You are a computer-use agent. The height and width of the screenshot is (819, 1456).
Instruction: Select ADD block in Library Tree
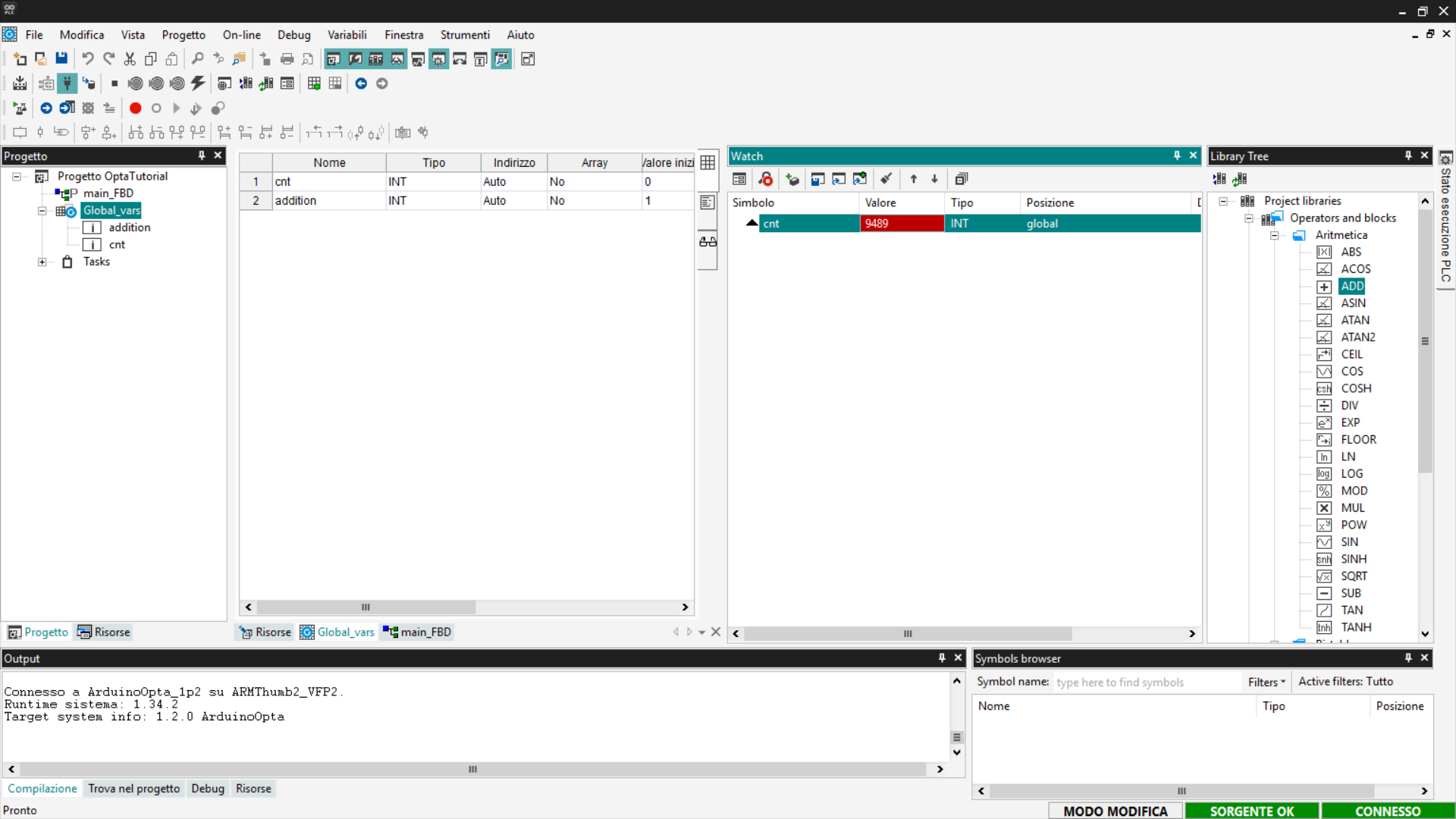pyautogui.click(x=1351, y=286)
